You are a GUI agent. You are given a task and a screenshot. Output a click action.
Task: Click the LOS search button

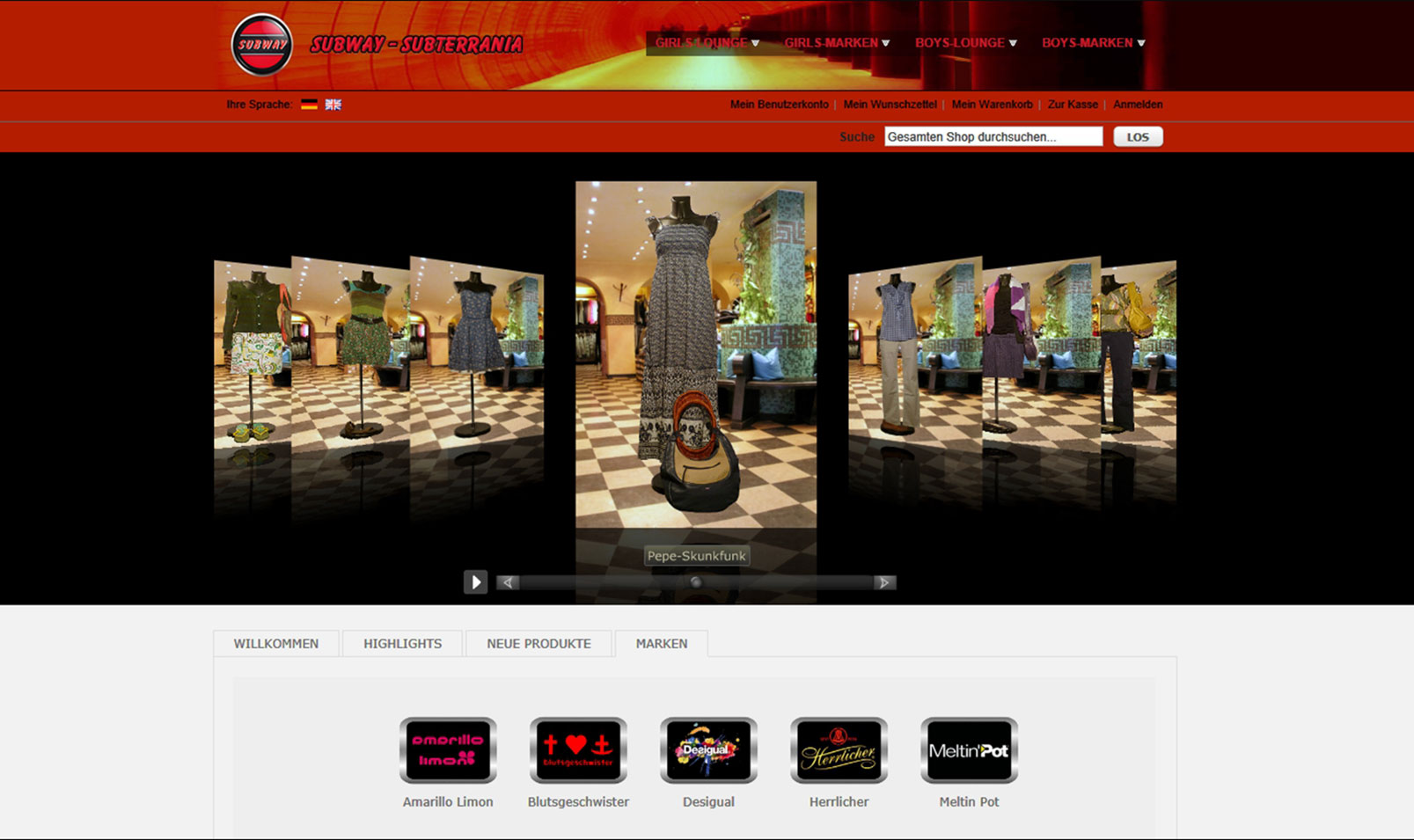point(1138,136)
